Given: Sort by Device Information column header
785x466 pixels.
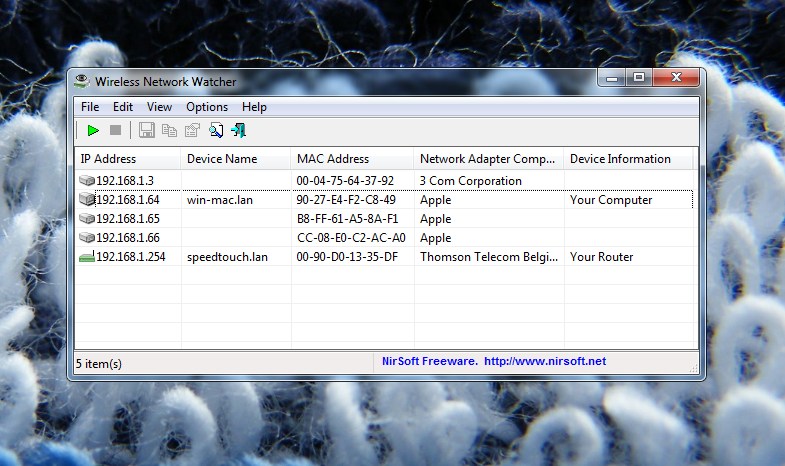Looking at the screenshot, I should coord(628,159).
